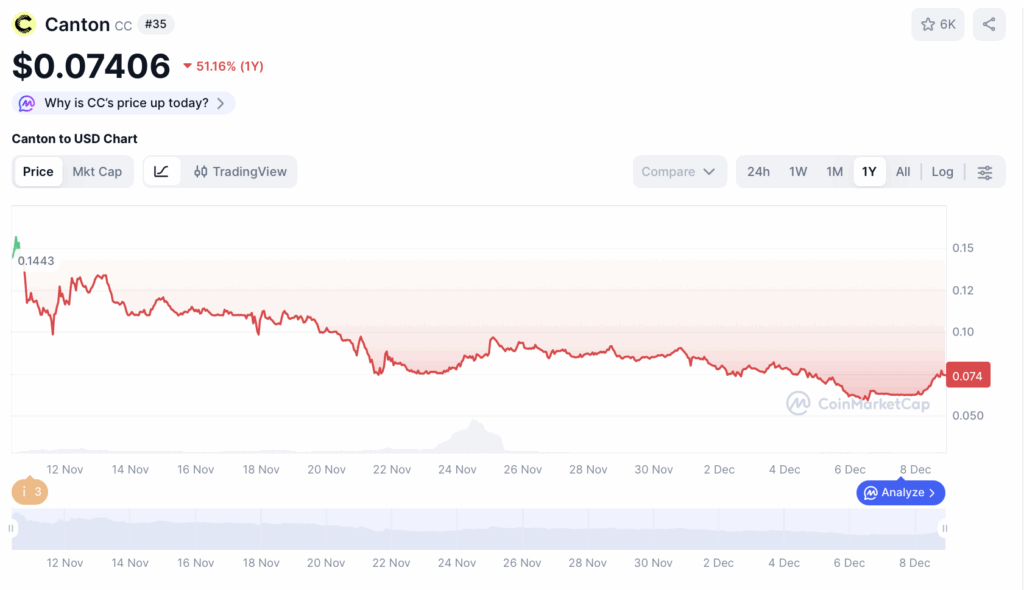Image resolution: width=1024 pixels, height=590 pixels.
Task: Select the line chart view icon
Action: click(161, 172)
